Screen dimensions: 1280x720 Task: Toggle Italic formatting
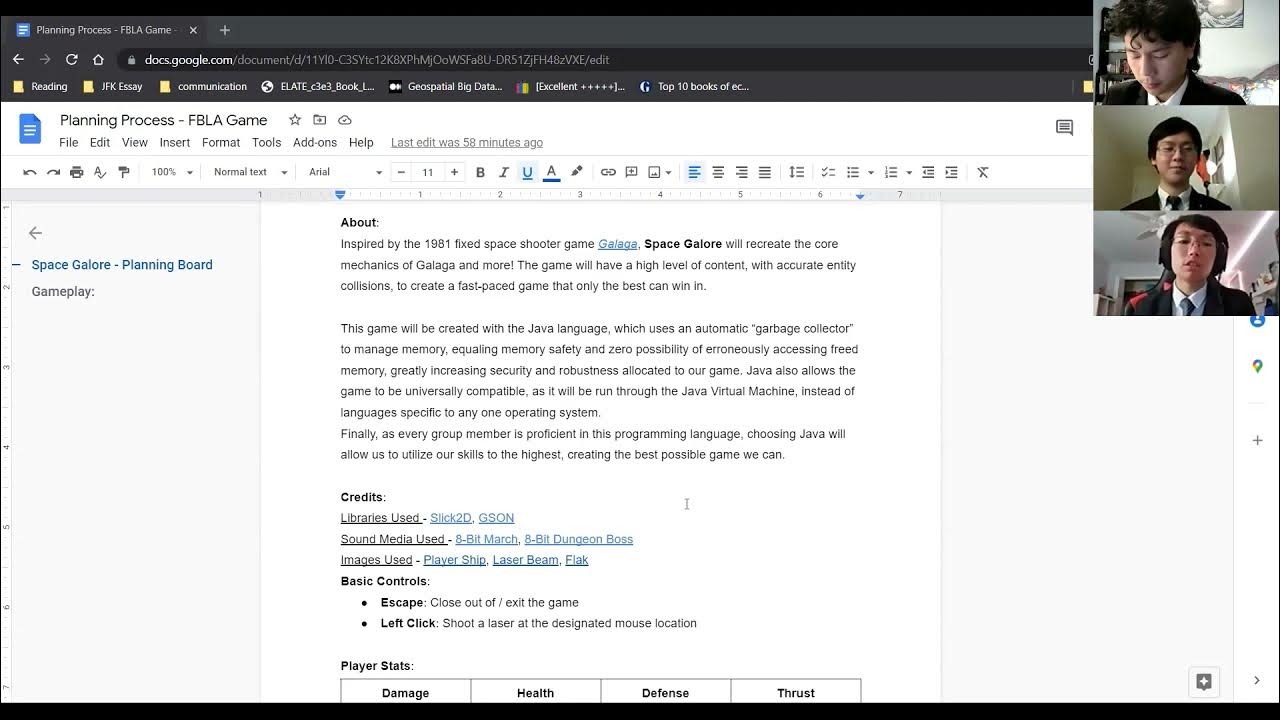[x=504, y=172]
